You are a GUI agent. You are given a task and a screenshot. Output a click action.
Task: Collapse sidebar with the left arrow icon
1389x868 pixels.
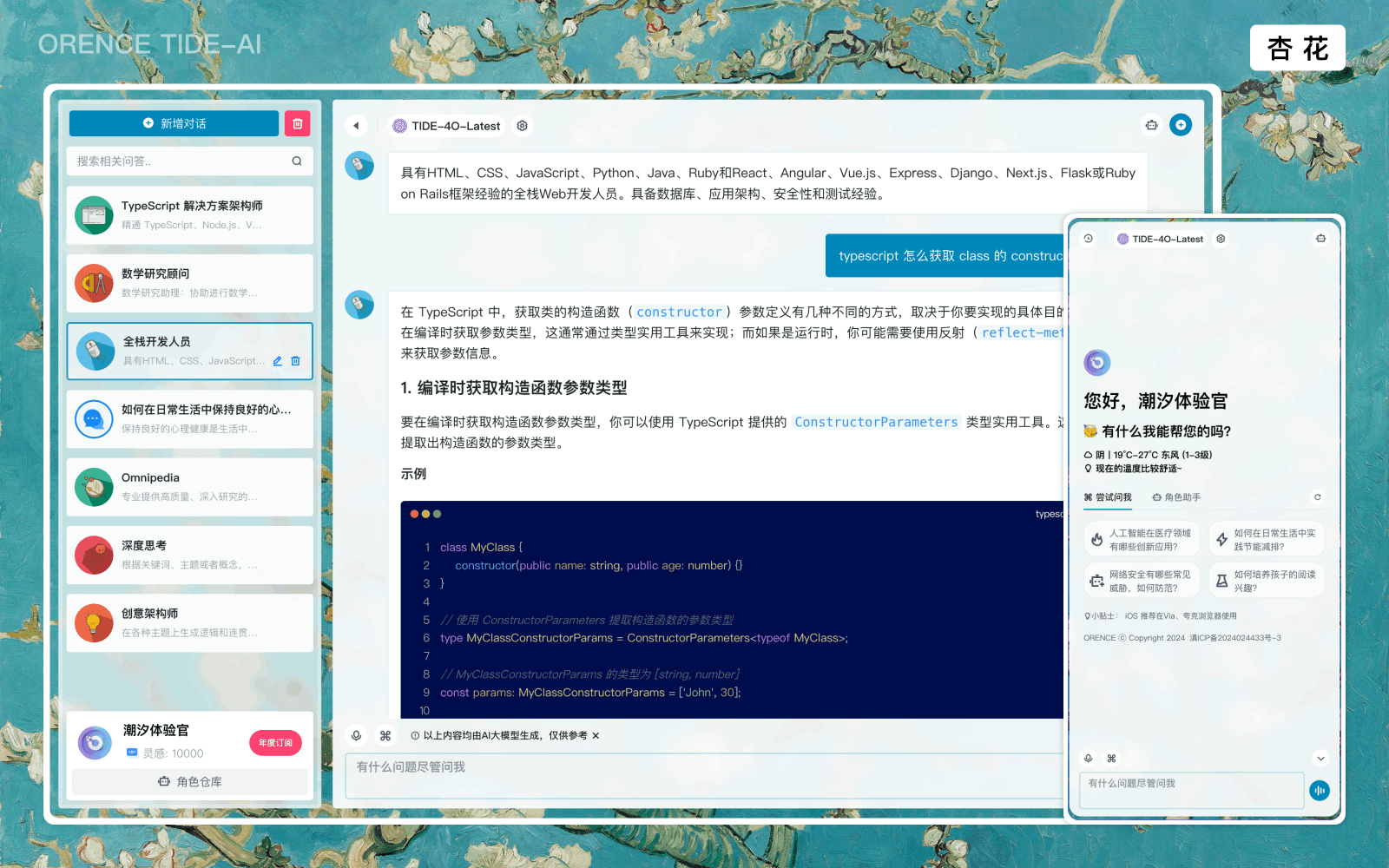click(x=356, y=126)
